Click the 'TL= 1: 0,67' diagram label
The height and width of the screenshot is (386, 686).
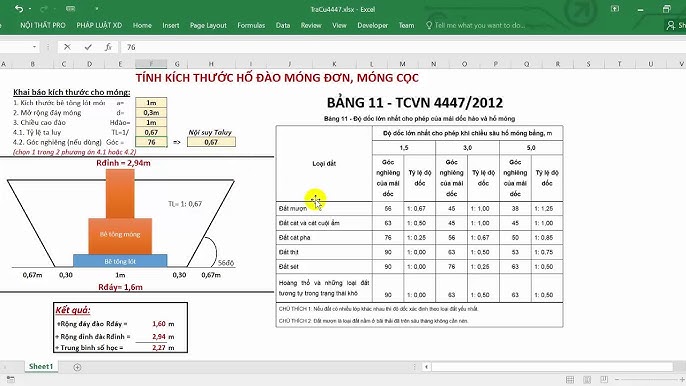tap(185, 204)
